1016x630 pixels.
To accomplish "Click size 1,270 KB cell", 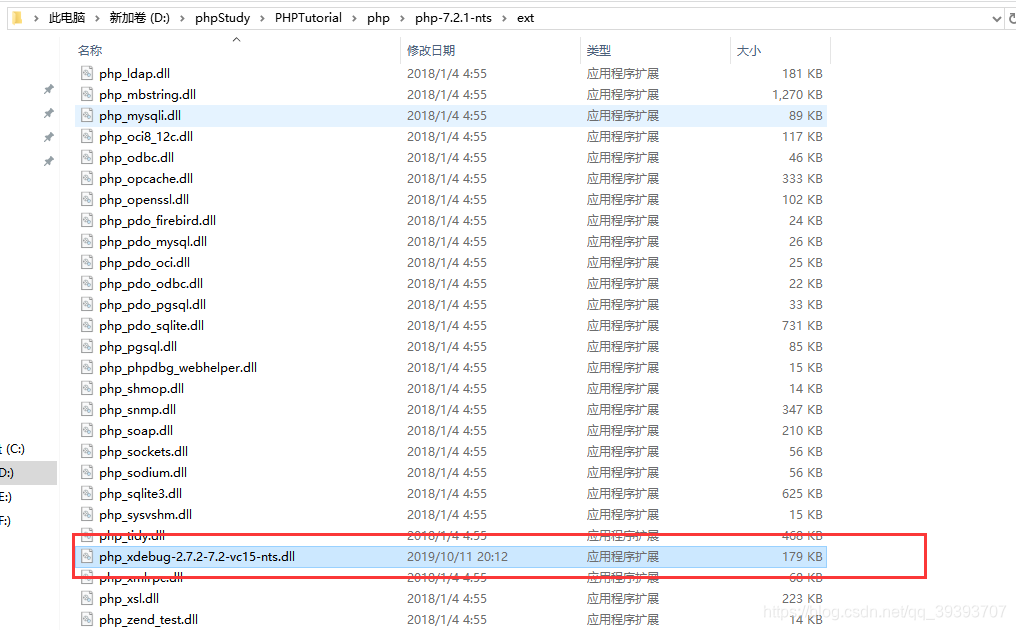I will (x=797, y=95).
